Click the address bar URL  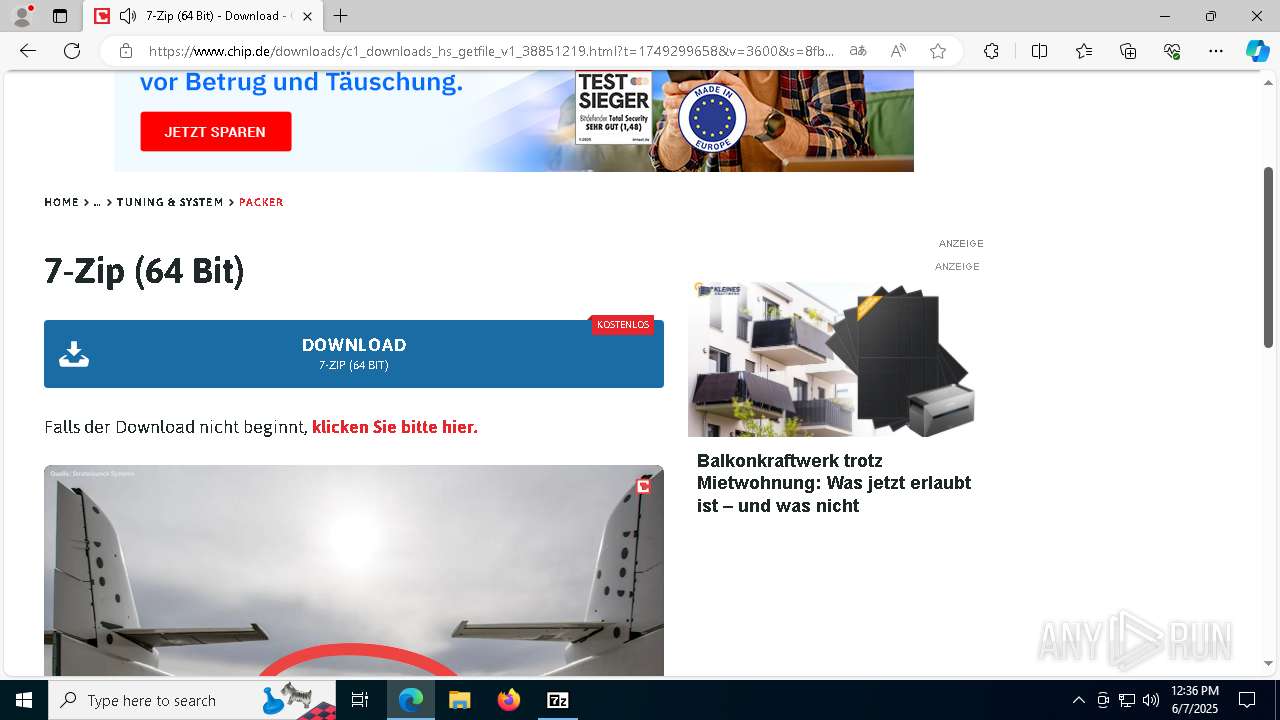[x=491, y=51]
